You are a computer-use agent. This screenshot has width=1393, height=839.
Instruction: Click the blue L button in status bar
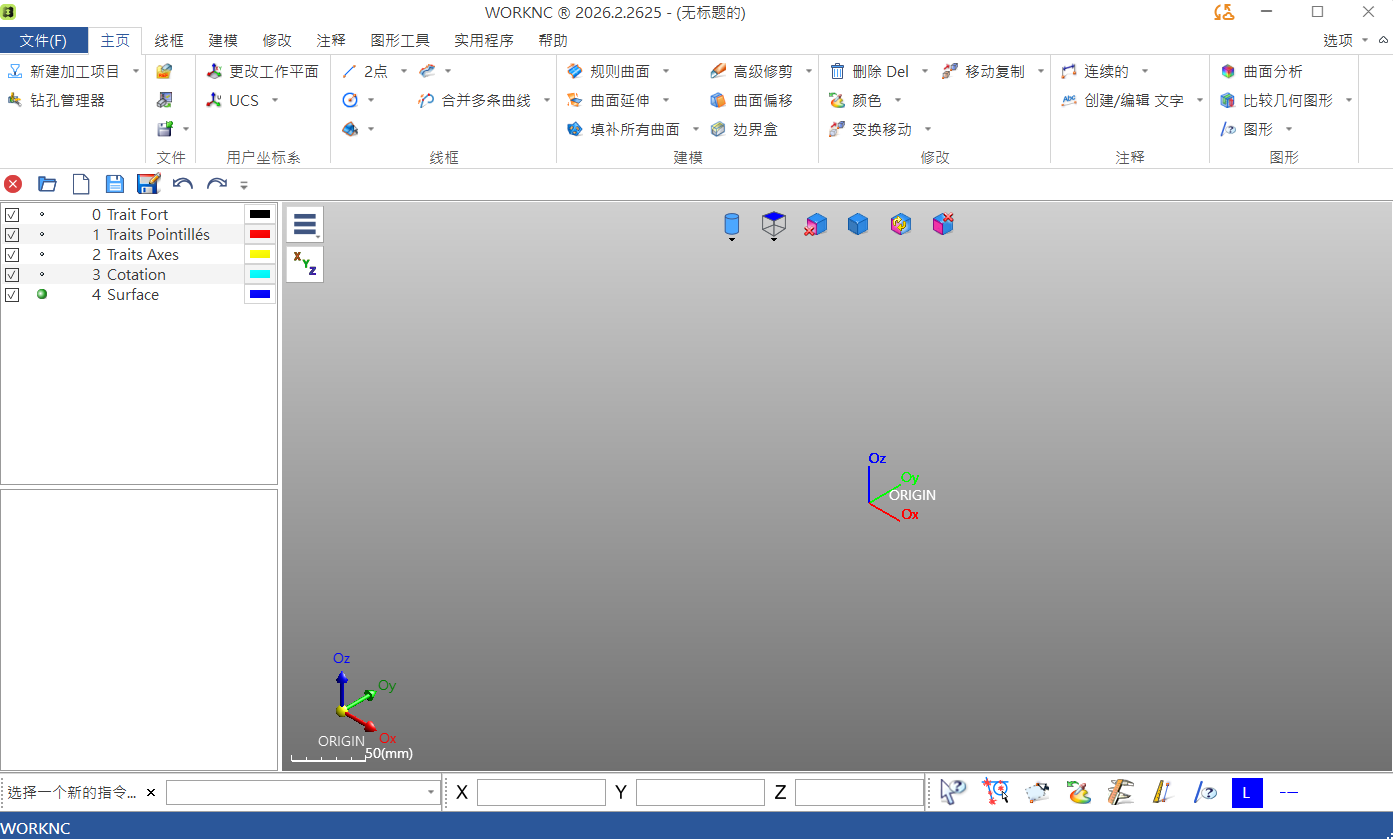[1247, 793]
